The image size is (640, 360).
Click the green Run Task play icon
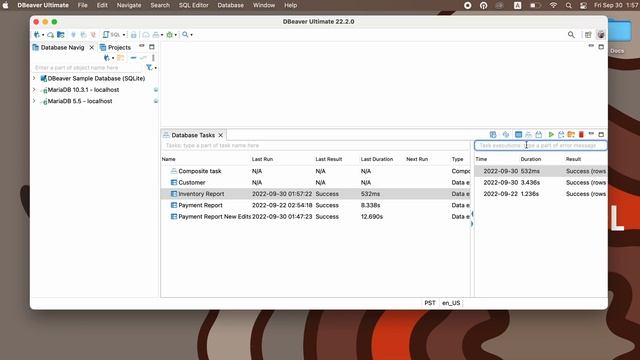[x=551, y=135]
